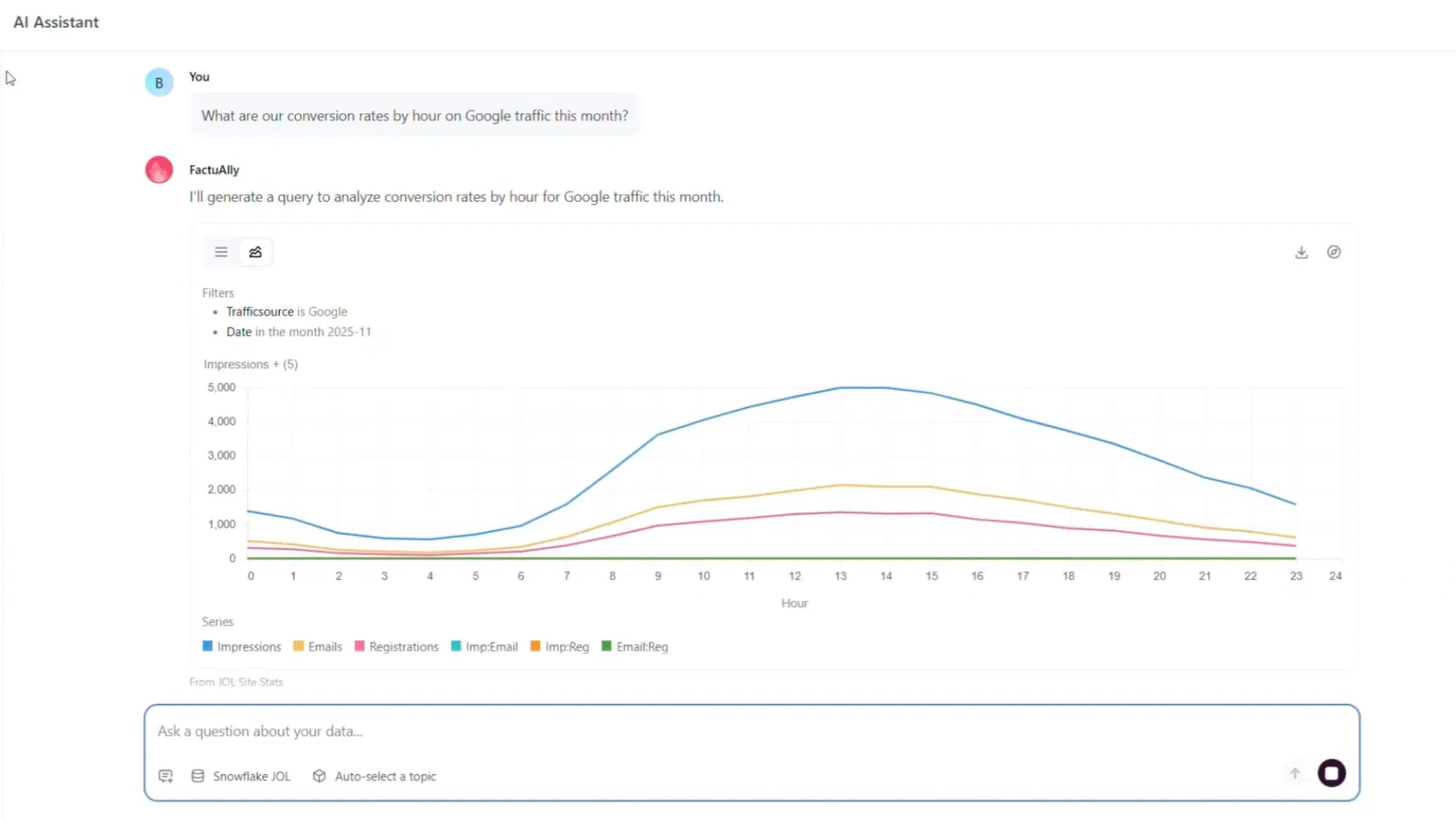The image size is (1456, 819).
Task: Open the table view of the chart results
Action: tap(221, 252)
